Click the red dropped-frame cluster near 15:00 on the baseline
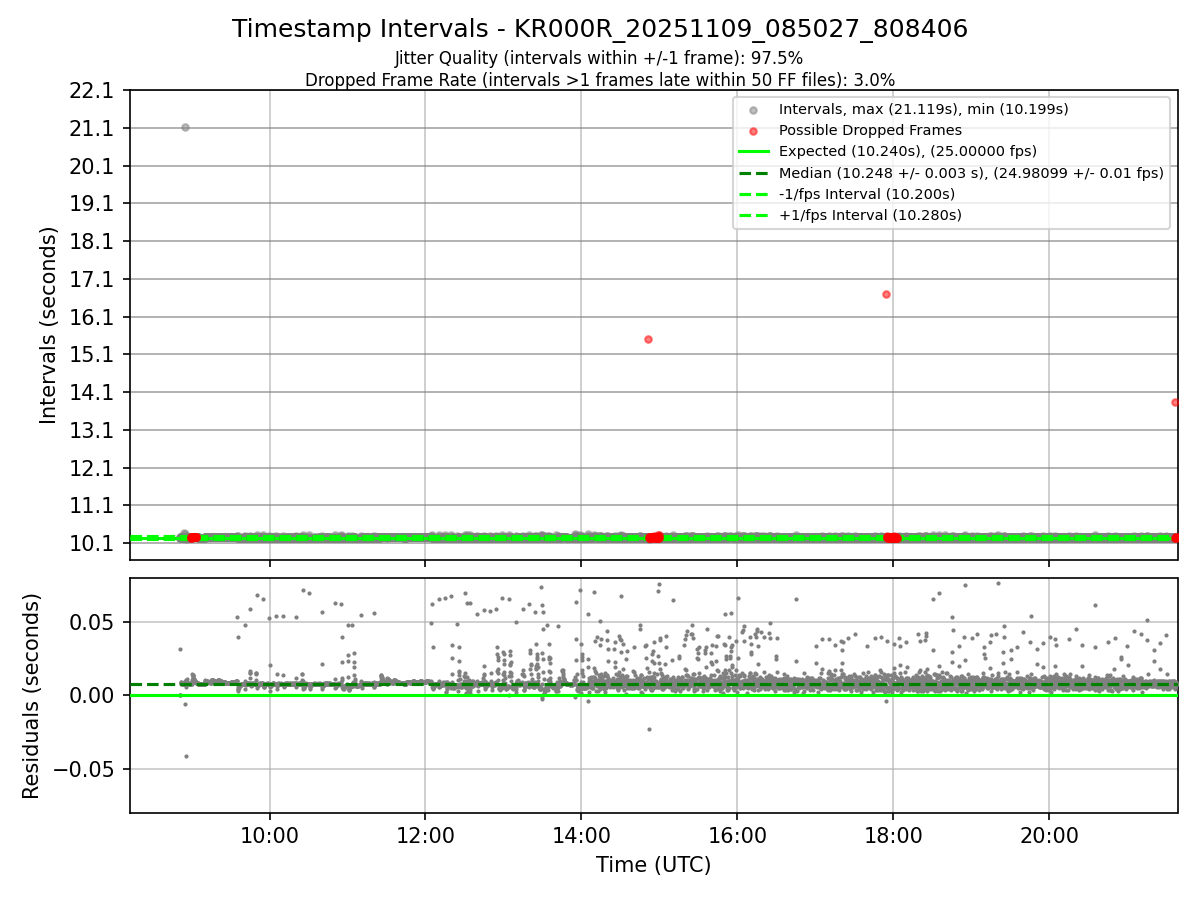 coord(654,537)
